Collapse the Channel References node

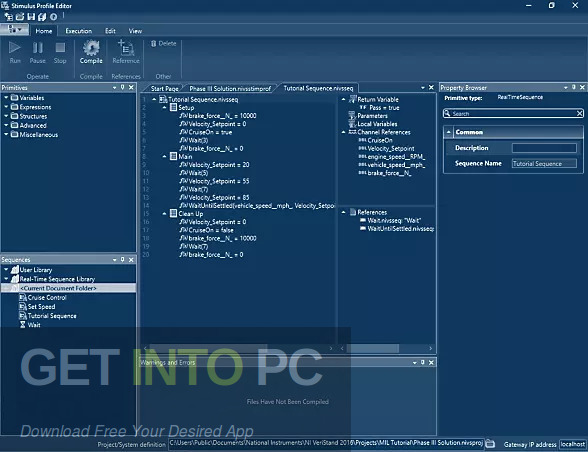(344, 132)
